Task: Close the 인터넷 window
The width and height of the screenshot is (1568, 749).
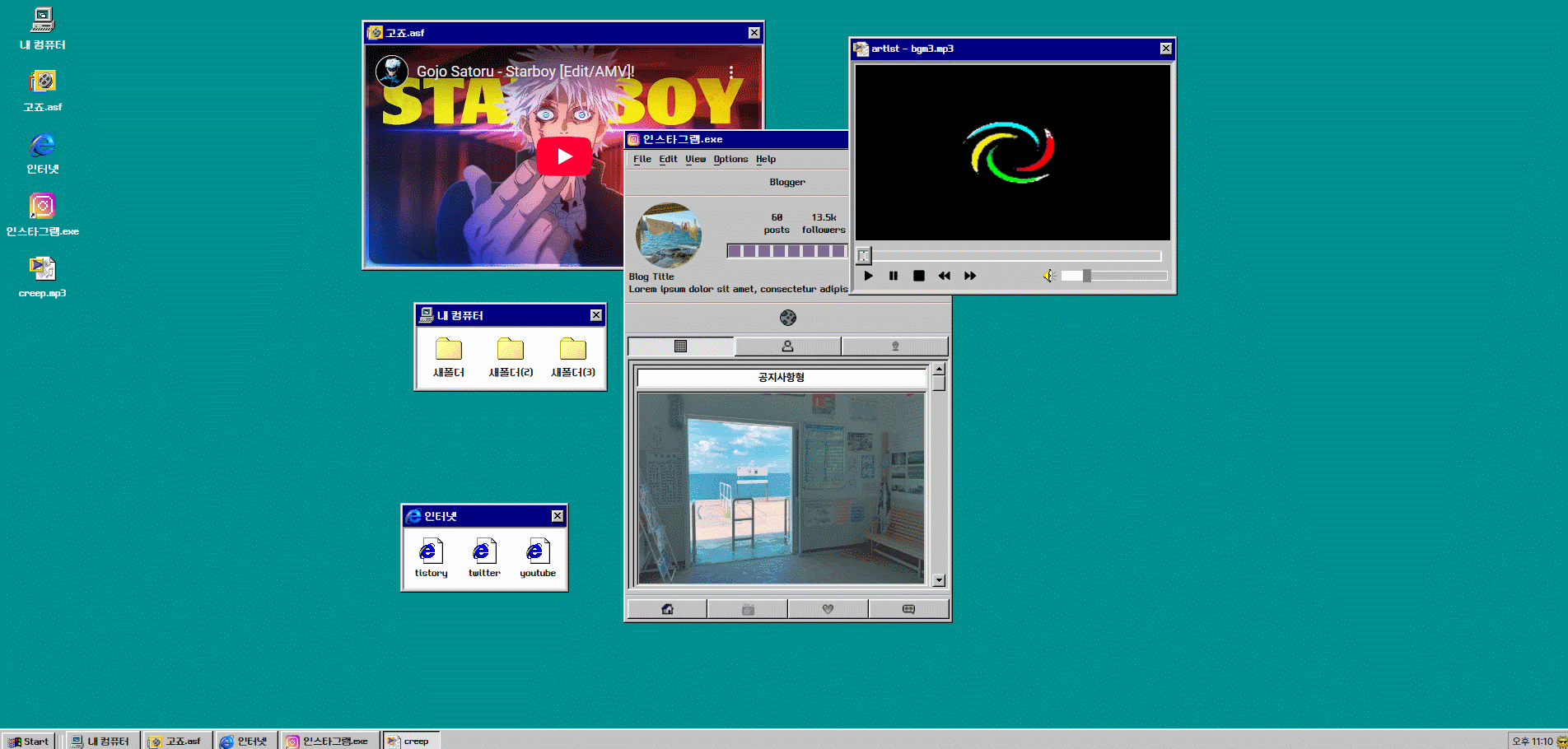Action: [x=558, y=516]
